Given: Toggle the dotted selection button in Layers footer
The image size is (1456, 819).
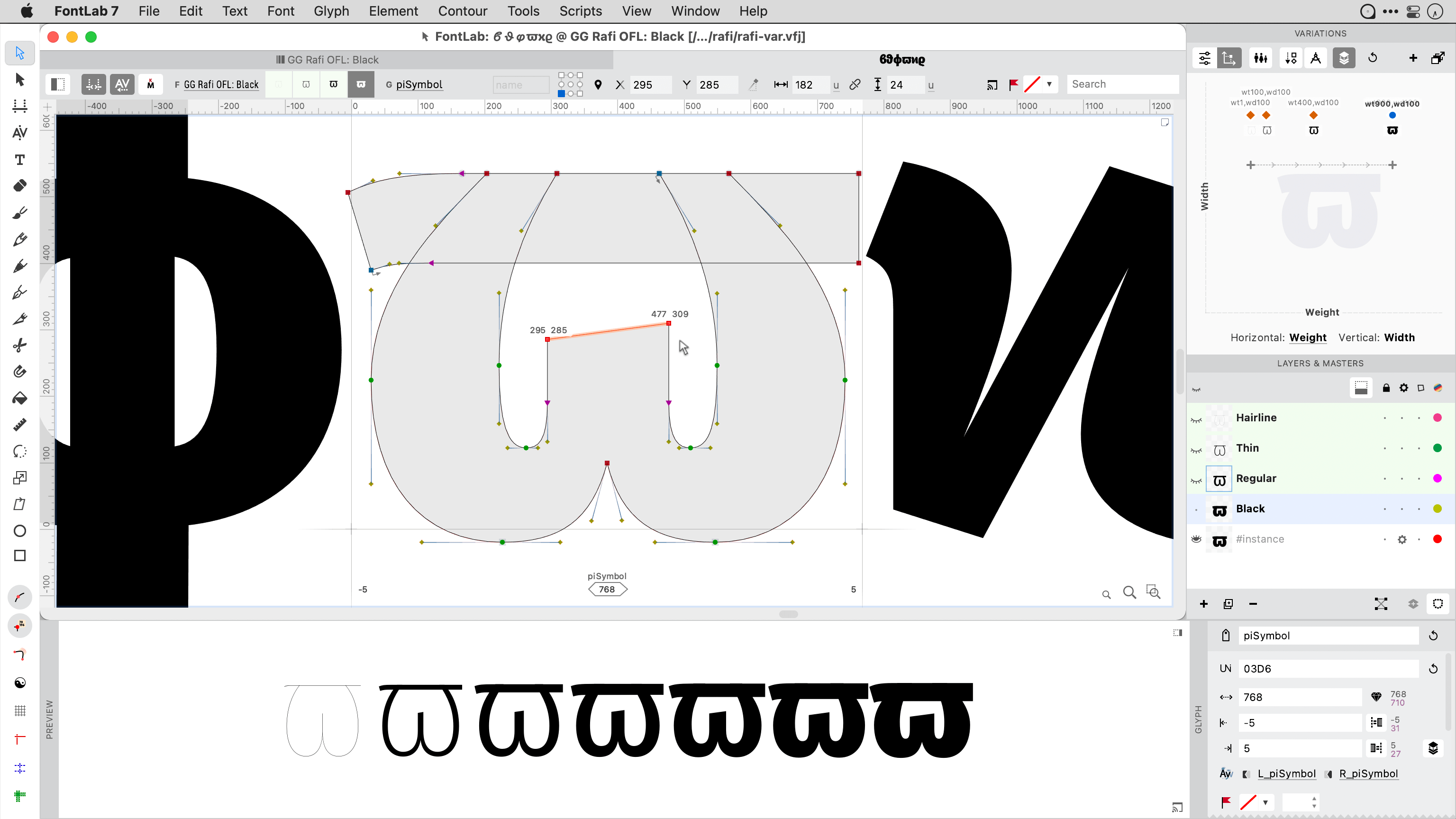Looking at the screenshot, I should coord(1438,604).
